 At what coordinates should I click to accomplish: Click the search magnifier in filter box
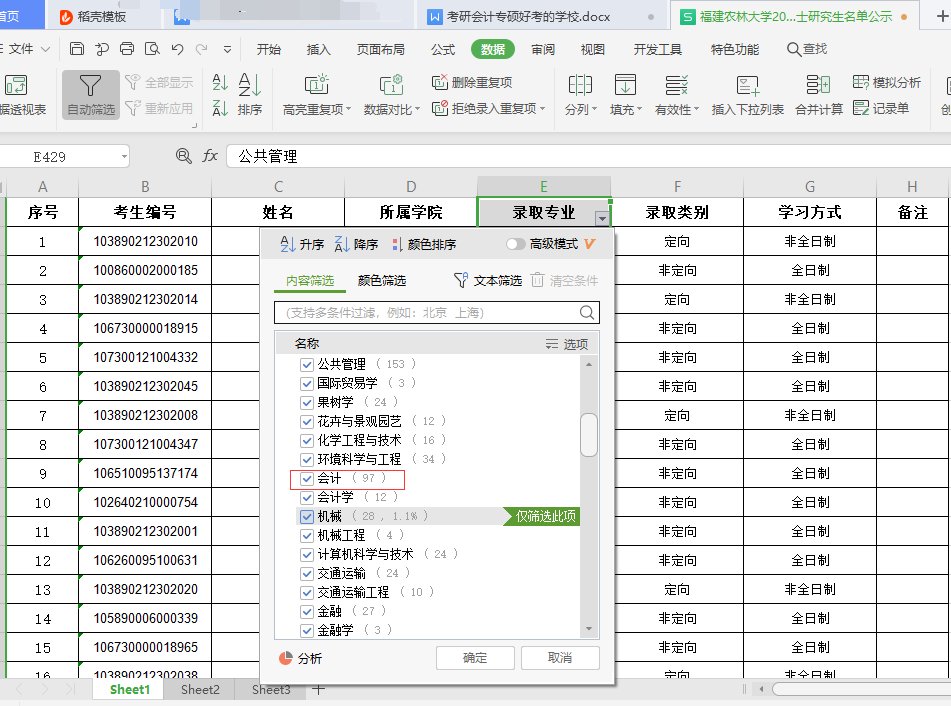click(586, 312)
